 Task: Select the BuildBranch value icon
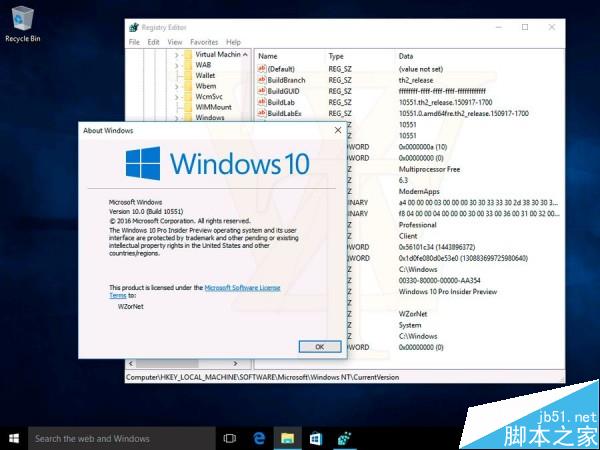262,80
